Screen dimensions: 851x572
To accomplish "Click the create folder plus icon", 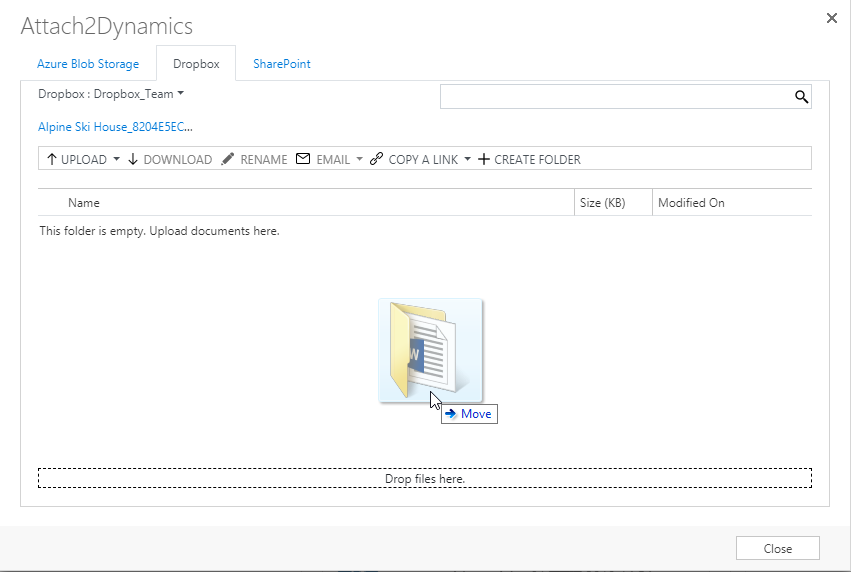I will click(x=484, y=159).
